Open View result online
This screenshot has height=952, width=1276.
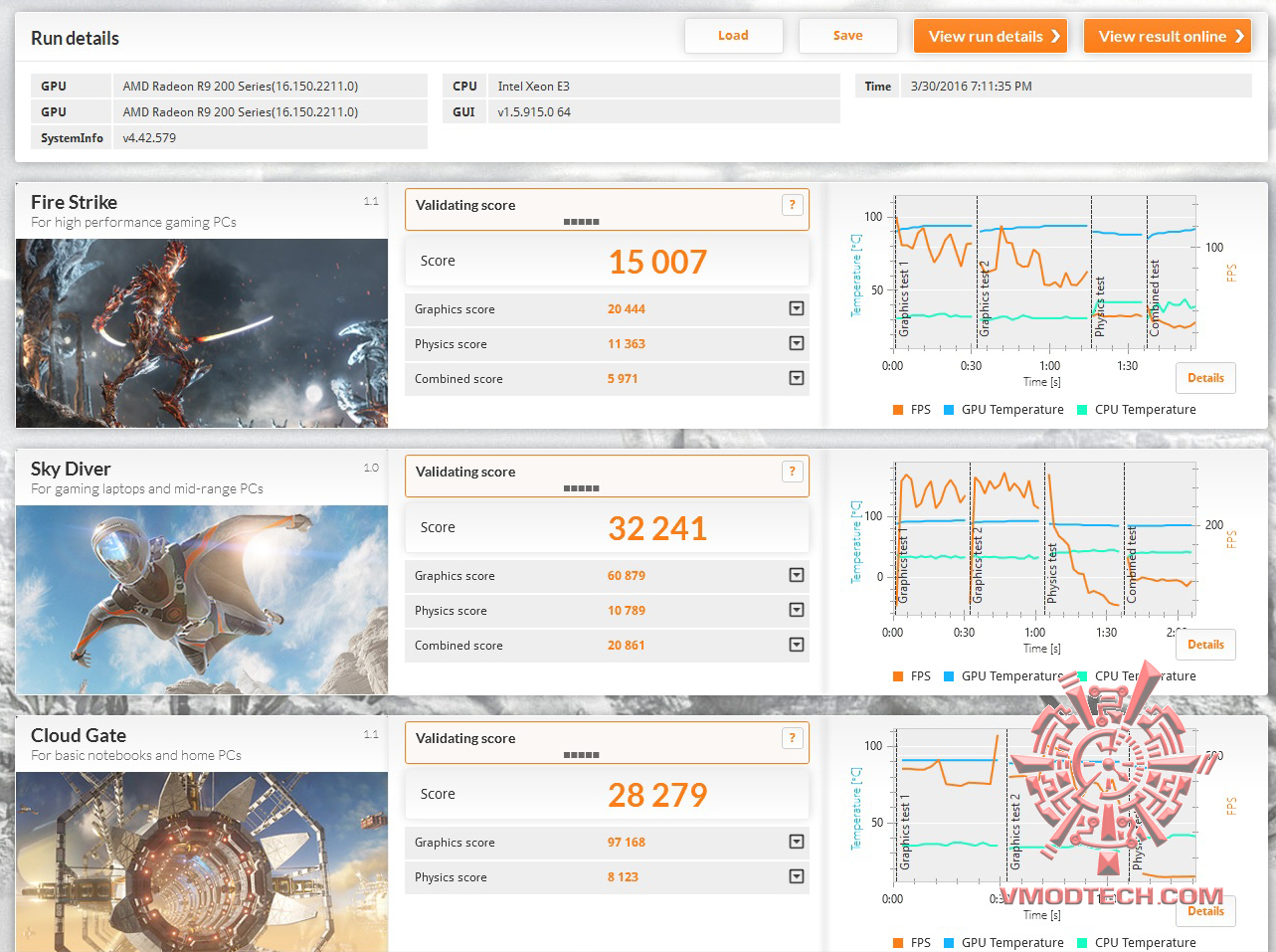coord(1168,36)
